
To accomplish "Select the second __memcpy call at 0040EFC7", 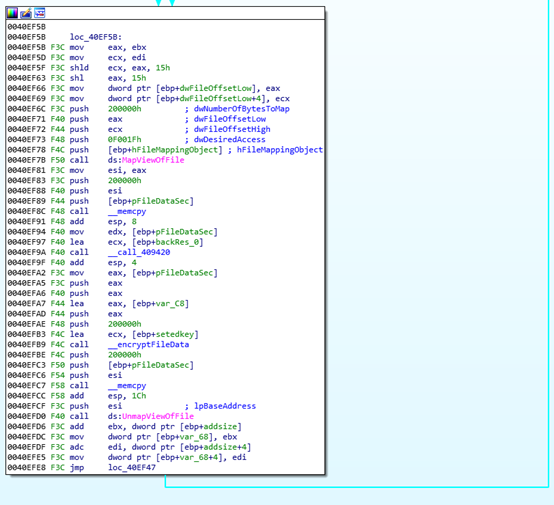I will [x=127, y=386].
